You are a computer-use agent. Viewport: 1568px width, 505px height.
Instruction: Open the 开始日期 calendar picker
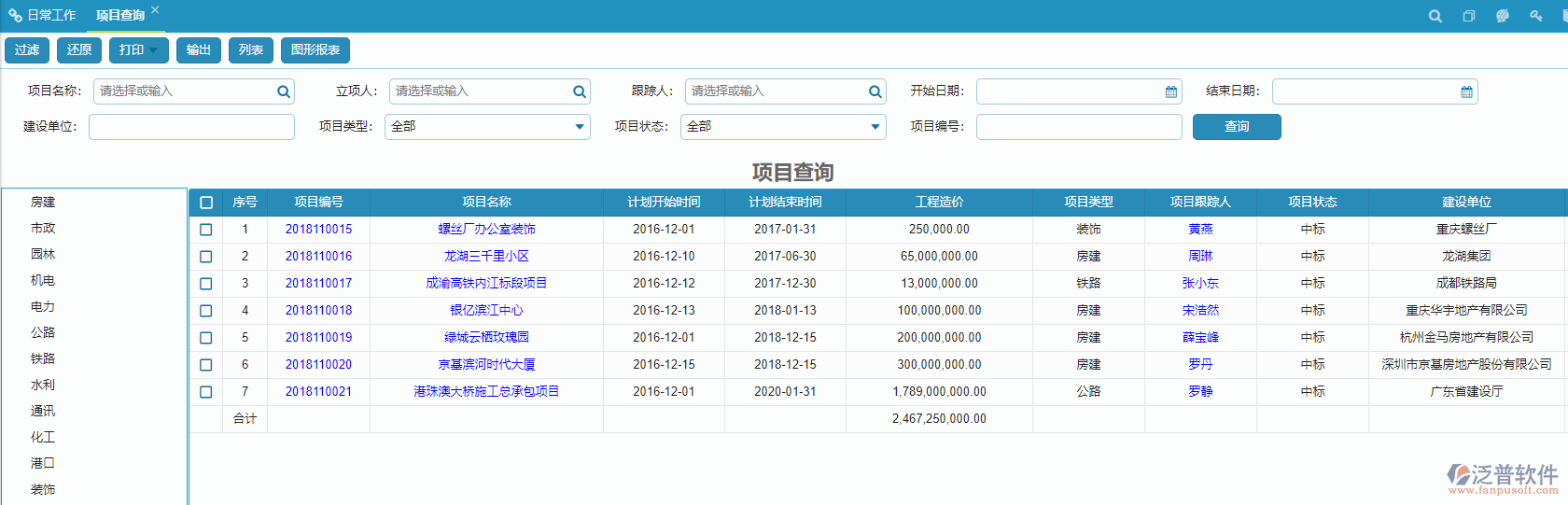(1171, 91)
